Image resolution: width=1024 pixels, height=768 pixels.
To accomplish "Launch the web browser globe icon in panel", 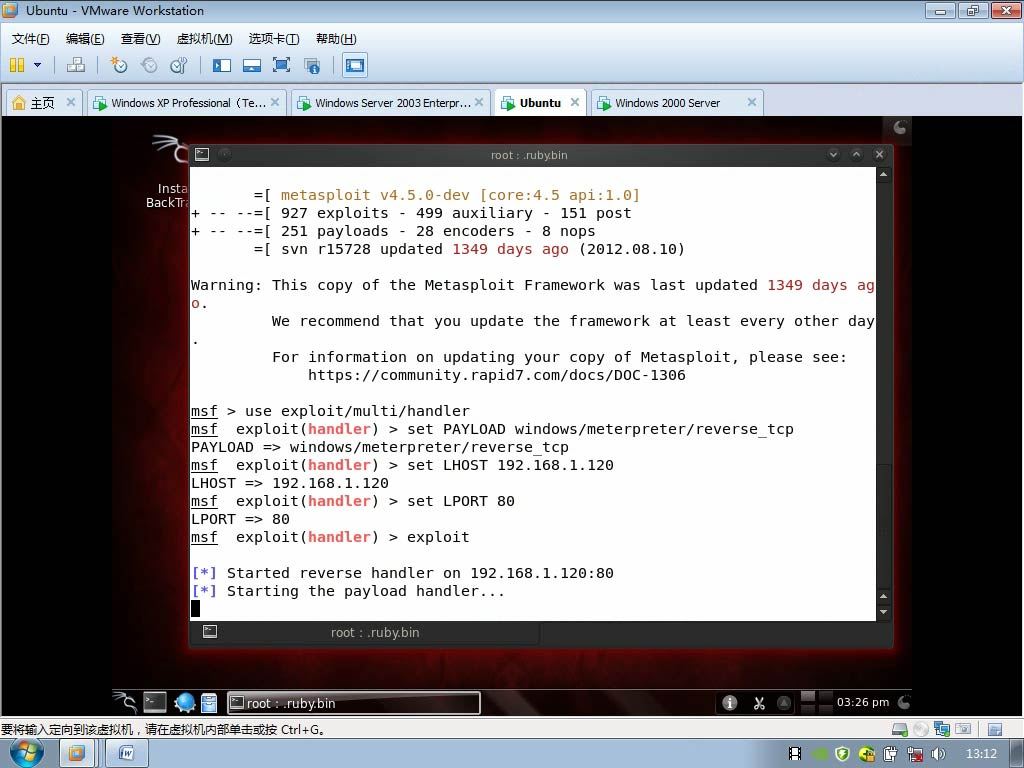I will [185, 703].
